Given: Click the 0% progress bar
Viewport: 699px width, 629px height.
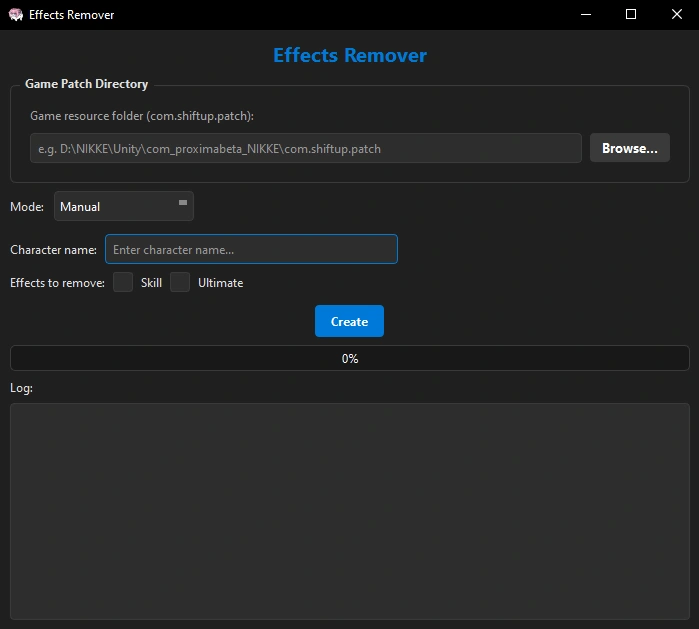Looking at the screenshot, I should (350, 358).
